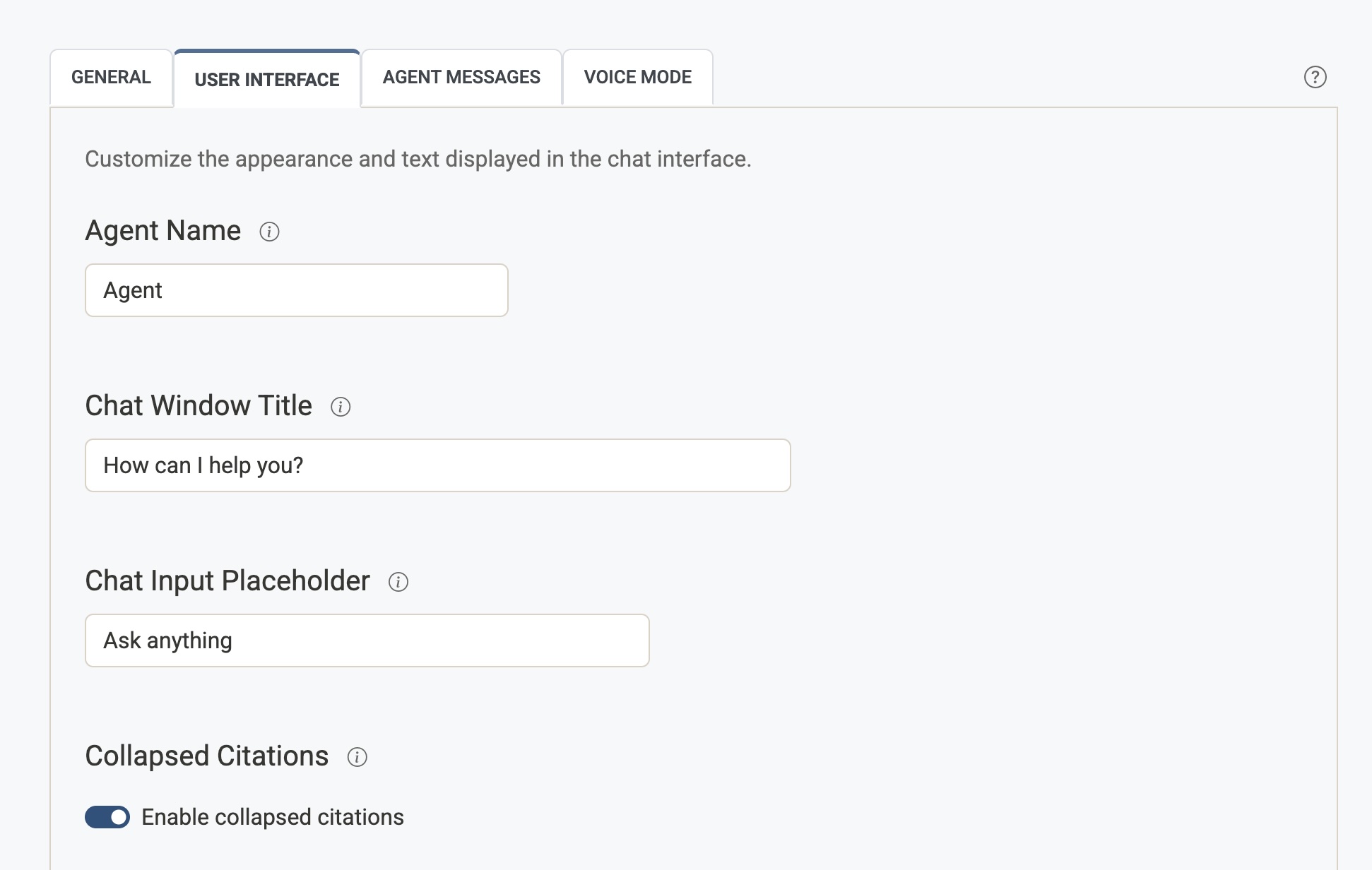Focus the Agent Name text field
1372x870 pixels.
pyautogui.click(x=297, y=290)
